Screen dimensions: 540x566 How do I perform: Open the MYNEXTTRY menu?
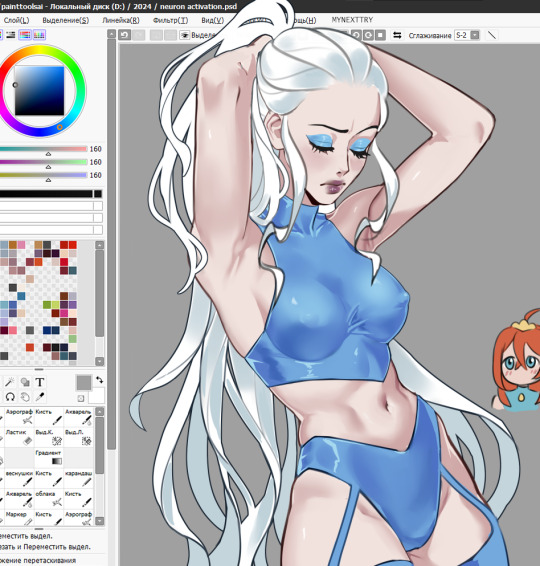[352, 20]
